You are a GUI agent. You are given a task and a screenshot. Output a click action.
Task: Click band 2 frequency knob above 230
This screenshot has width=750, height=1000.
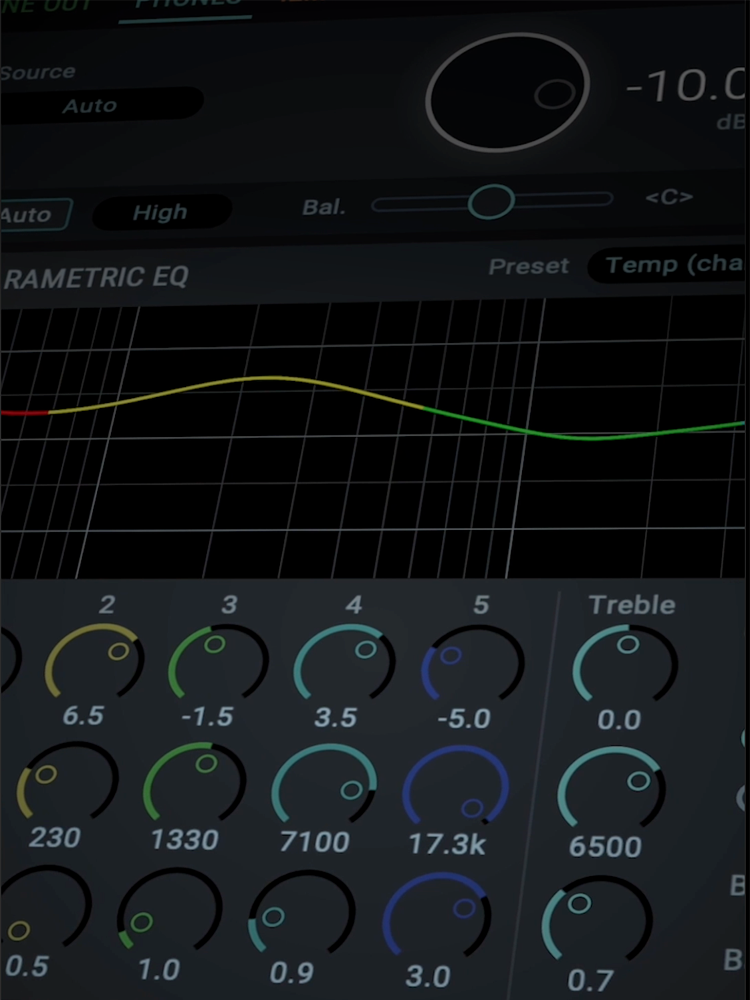tap(67, 781)
